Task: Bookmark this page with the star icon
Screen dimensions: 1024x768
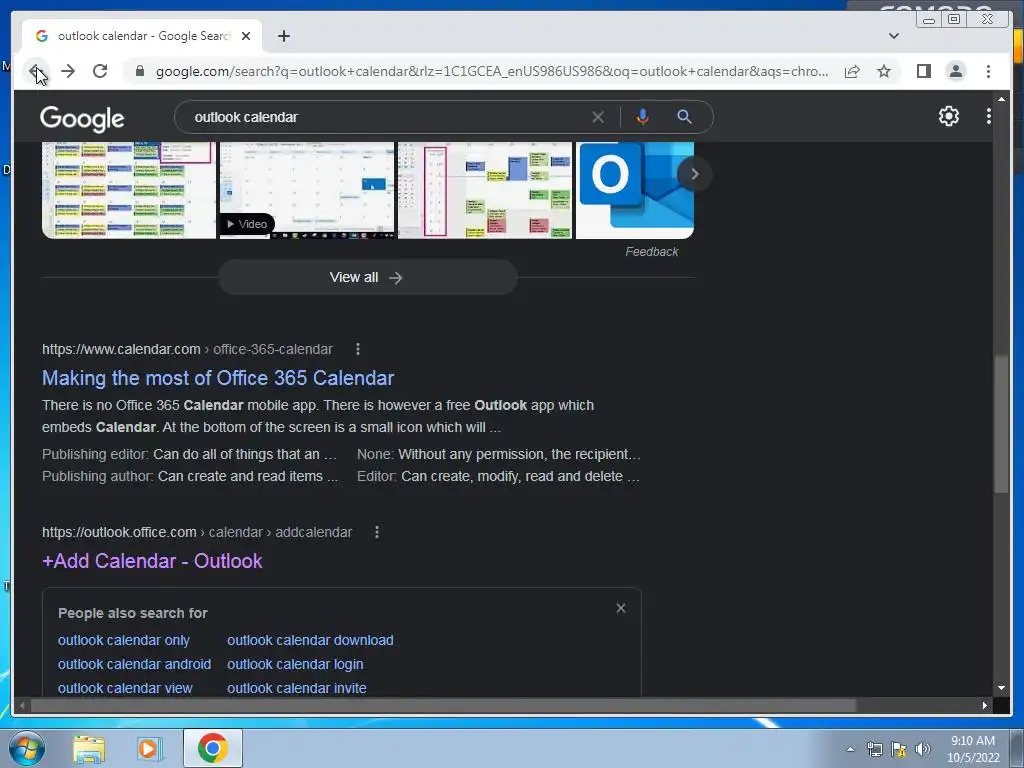Action: [x=884, y=71]
